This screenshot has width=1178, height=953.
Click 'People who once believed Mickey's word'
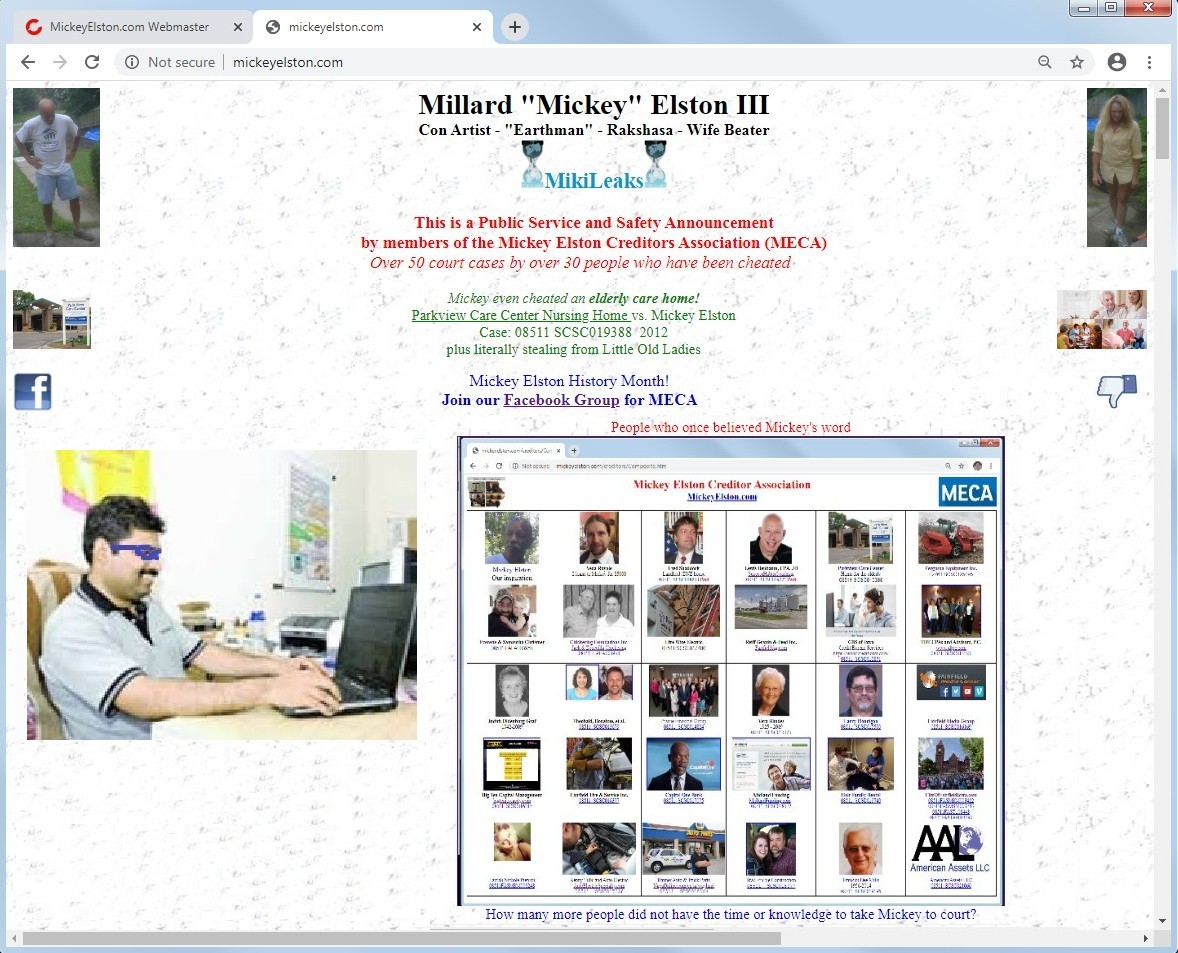[x=730, y=427]
